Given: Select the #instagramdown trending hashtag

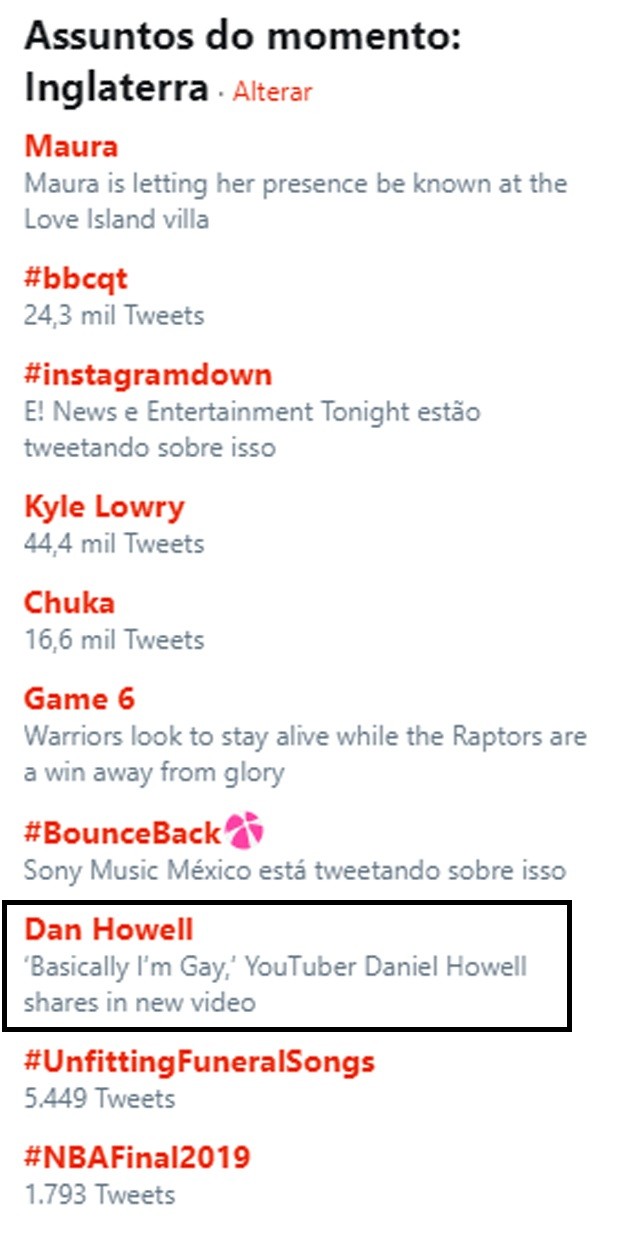Looking at the screenshot, I should pyautogui.click(x=148, y=375).
